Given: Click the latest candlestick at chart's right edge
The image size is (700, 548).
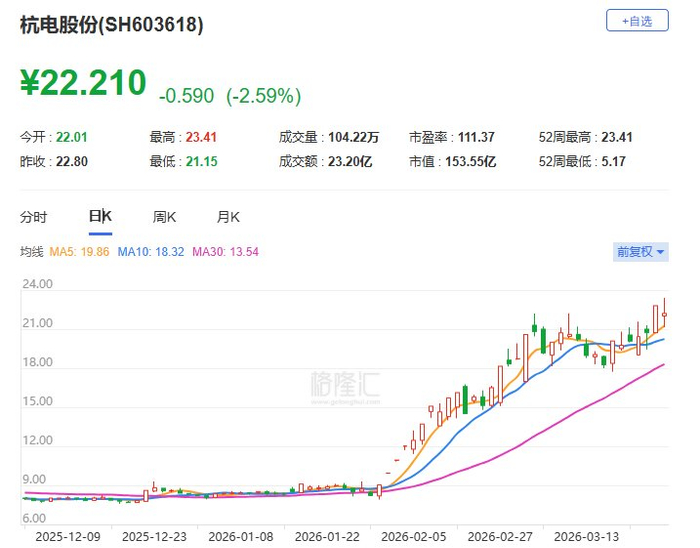Looking at the screenshot, I should (664, 314).
